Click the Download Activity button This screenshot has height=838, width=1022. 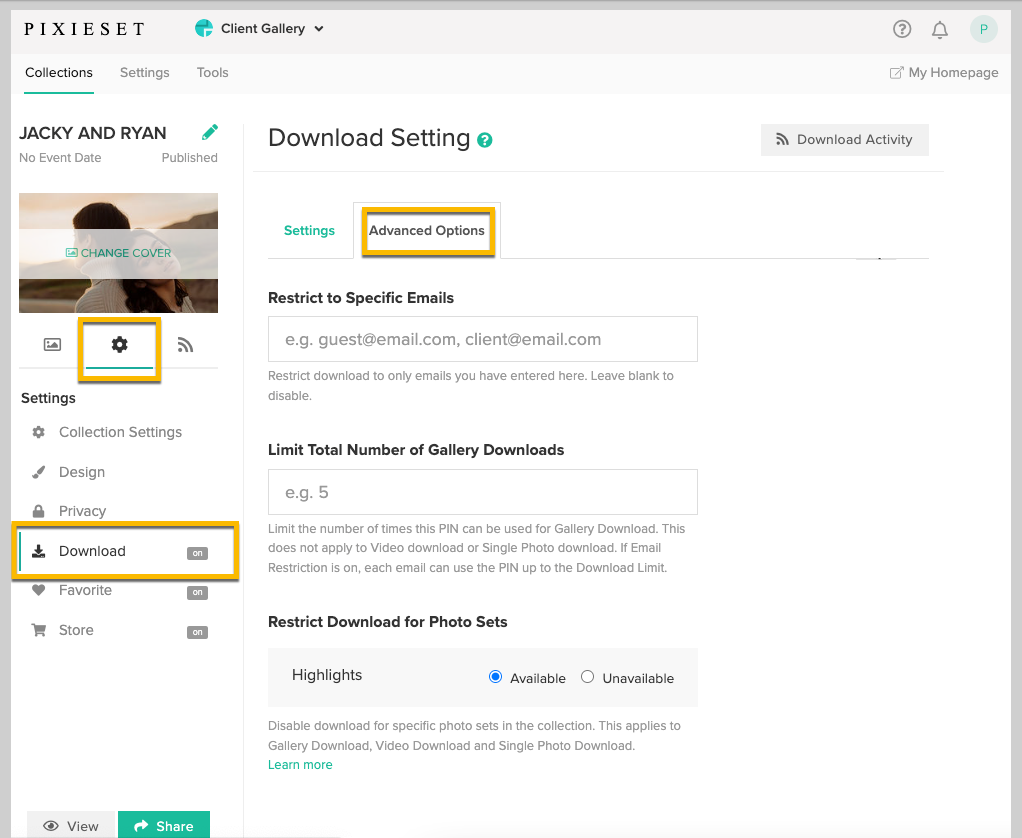coord(845,139)
